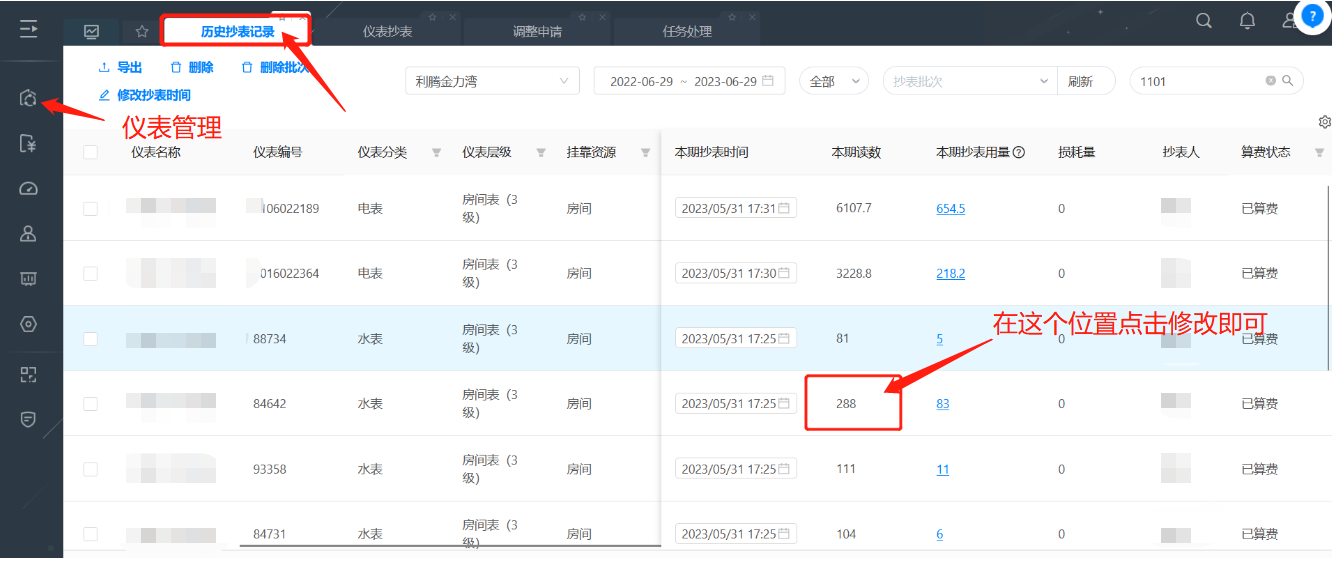The width and height of the screenshot is (1333, 561).
Task: Click the filter icon for 算费状态 column
Action: point(1319,153)
